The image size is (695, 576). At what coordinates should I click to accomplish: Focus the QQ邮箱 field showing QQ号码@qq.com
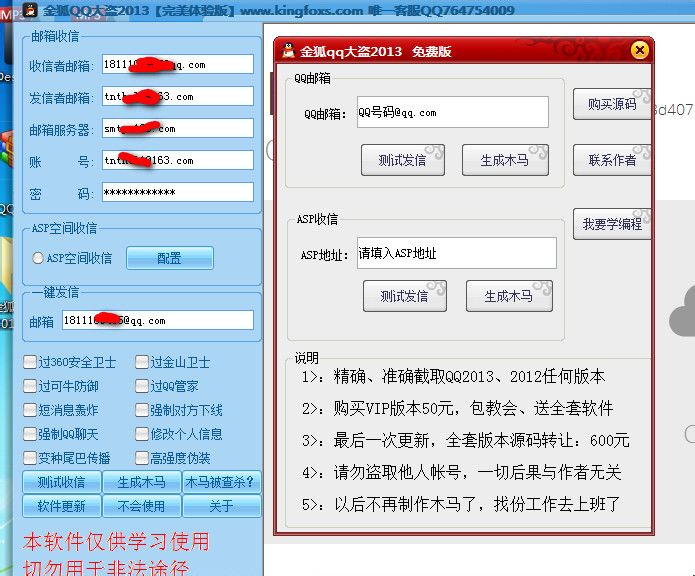point(453,112)
